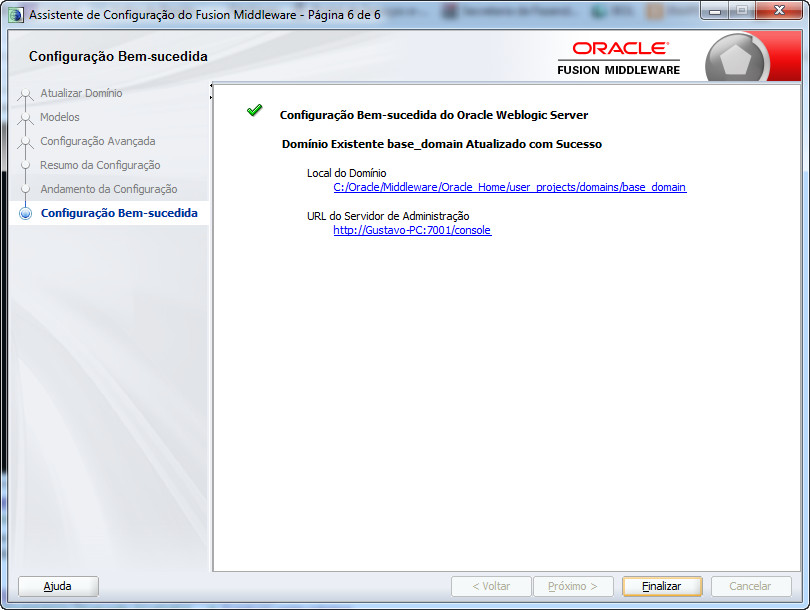This screenshot has height=610, width=810.
Task: Click the step node icon beside Atualizar Domínio
Action: coord(25,95)
